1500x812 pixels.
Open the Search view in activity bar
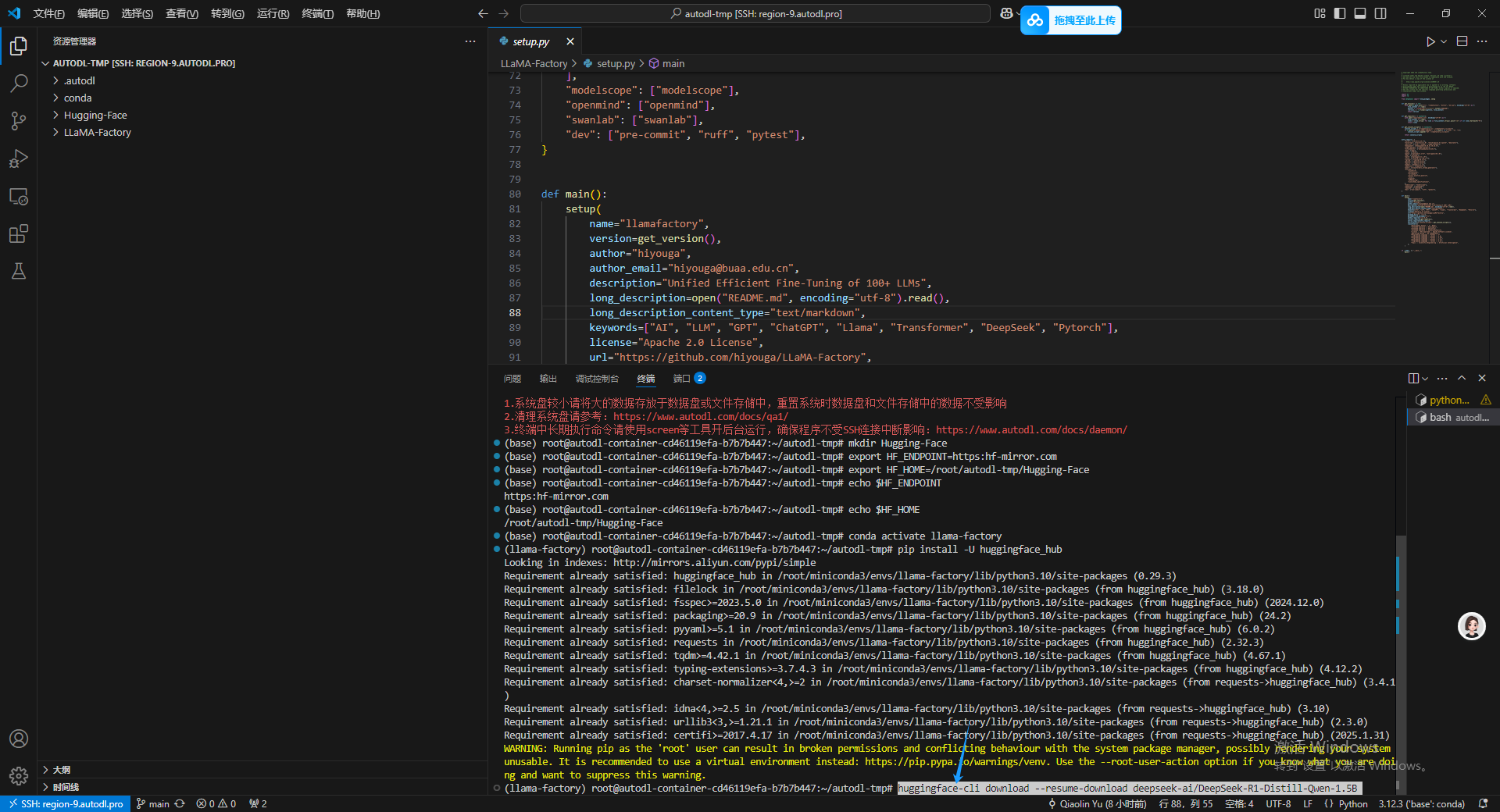tap(19, 84)
